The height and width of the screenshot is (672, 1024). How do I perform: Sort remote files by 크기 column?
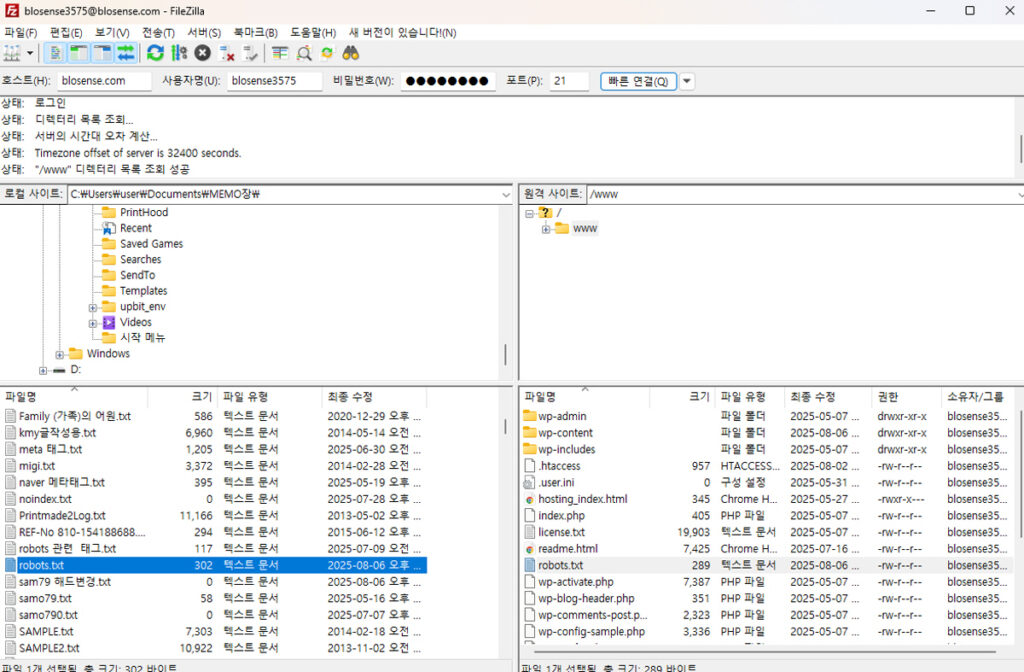[682, 397]
